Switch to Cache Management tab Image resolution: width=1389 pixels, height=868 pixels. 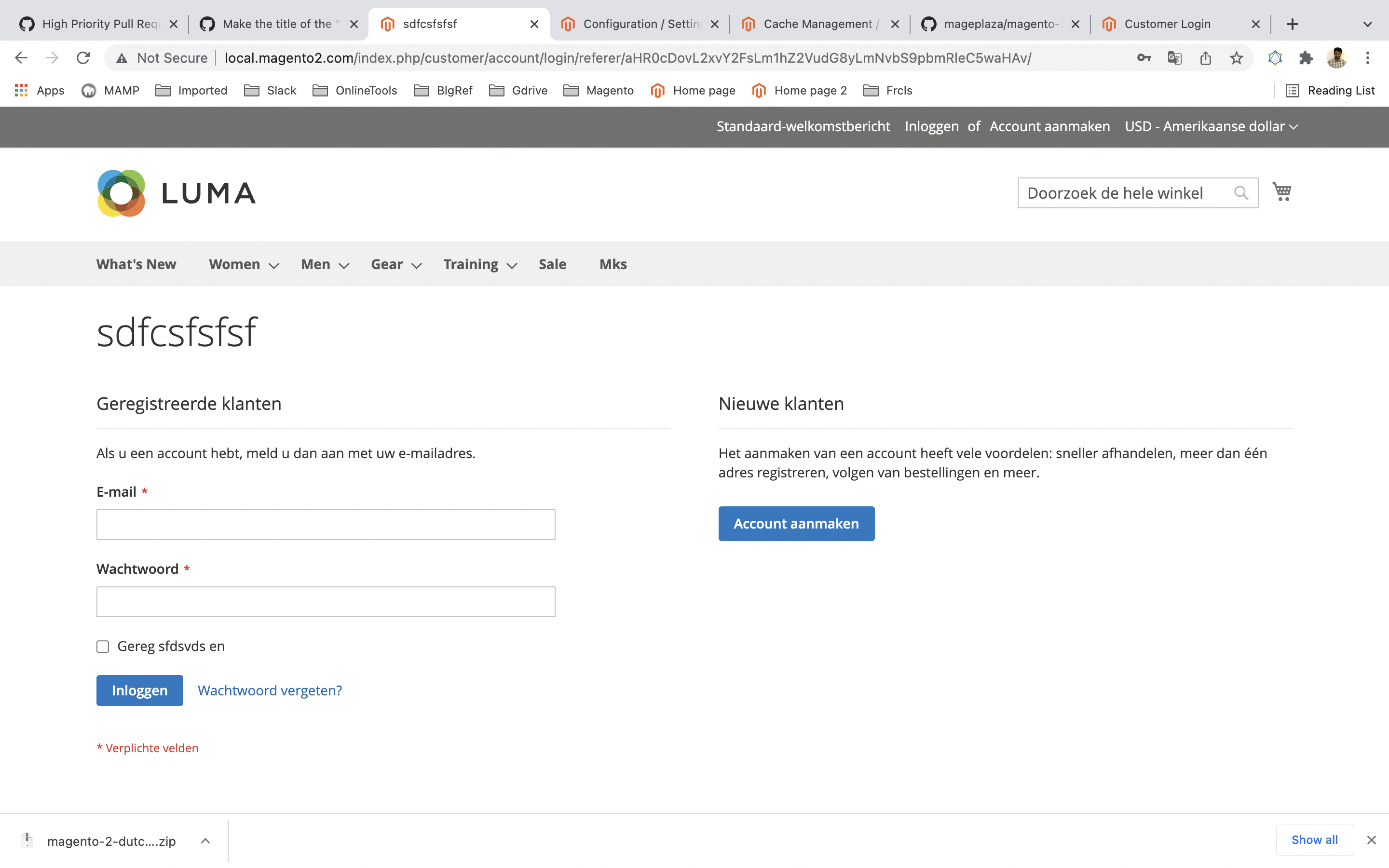[817, 24]
